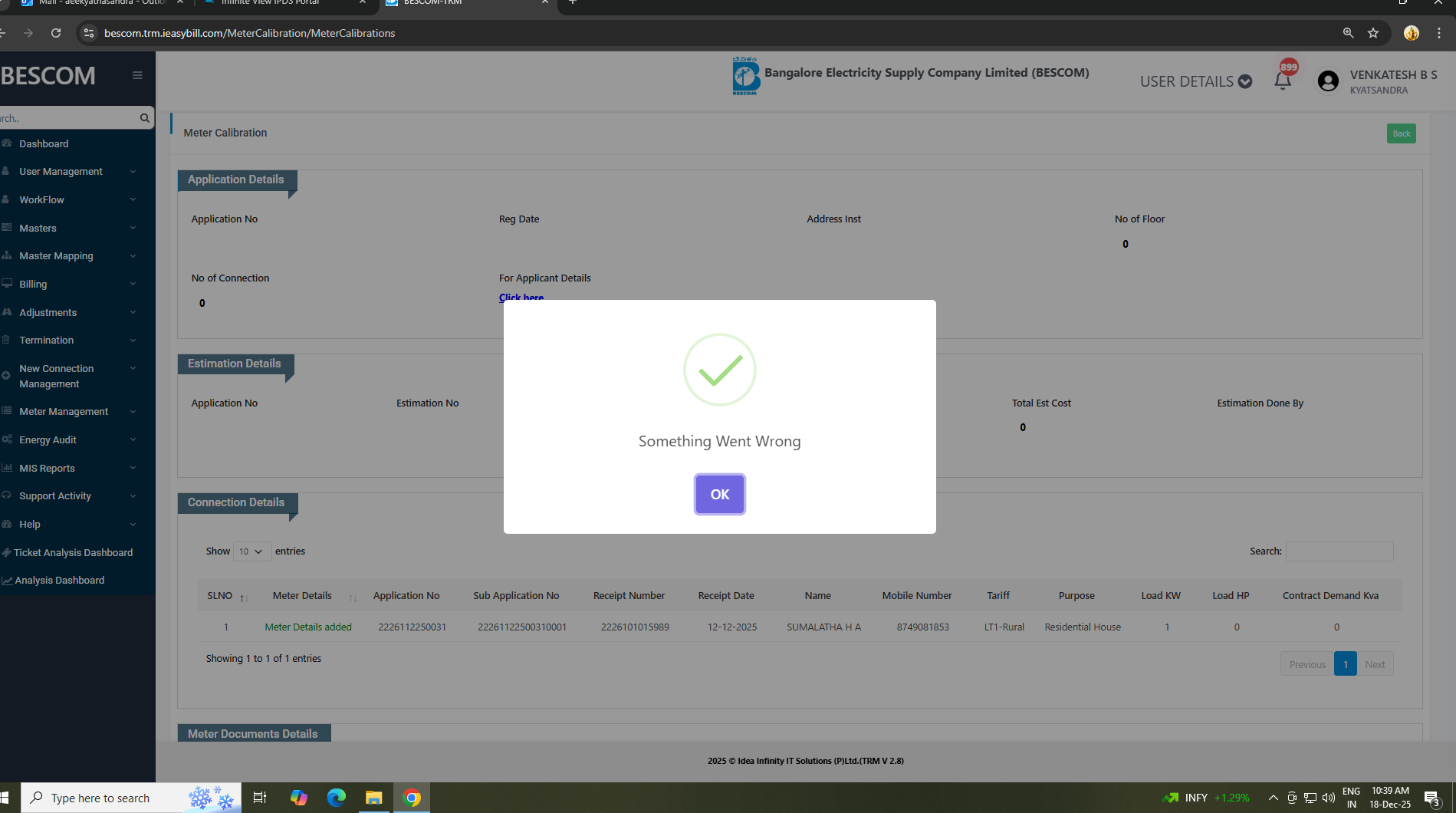Reload the page in browser
This screenshot has width=1456, height=813.
tap(56, 33)
